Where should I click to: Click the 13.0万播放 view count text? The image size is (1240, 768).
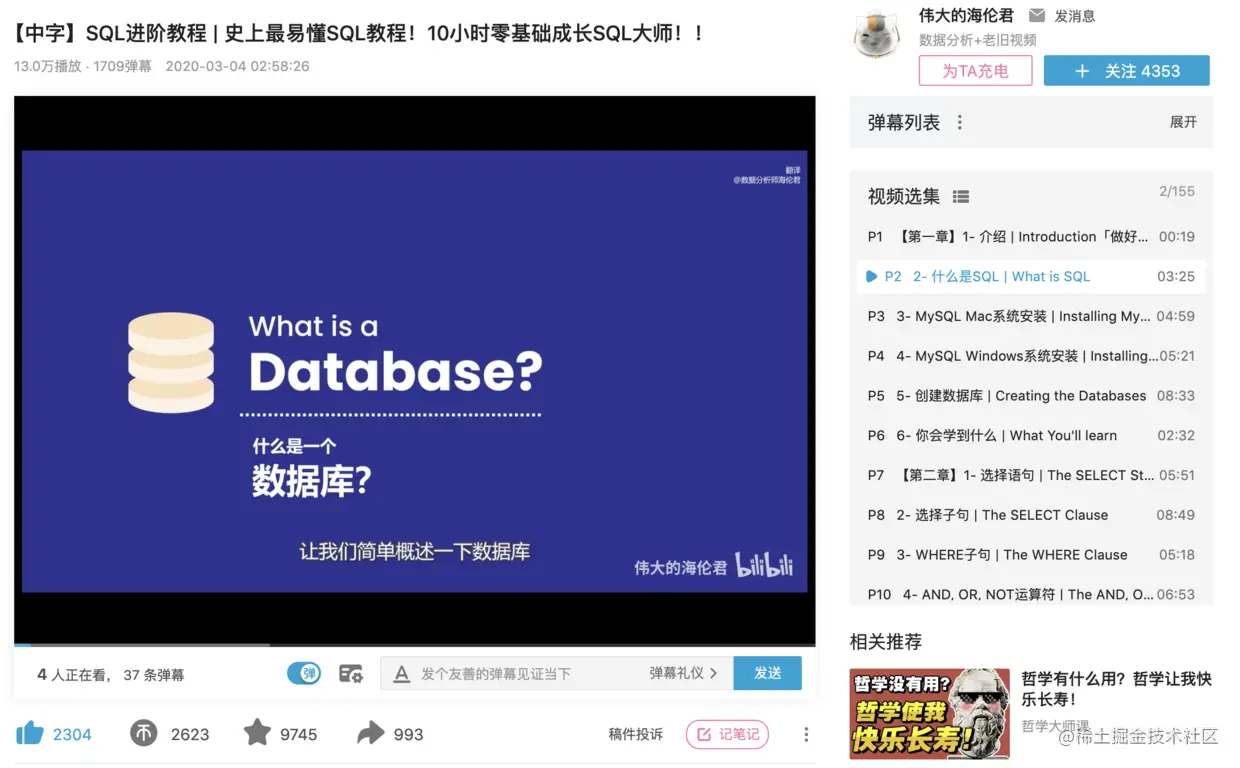pos(48,66)
